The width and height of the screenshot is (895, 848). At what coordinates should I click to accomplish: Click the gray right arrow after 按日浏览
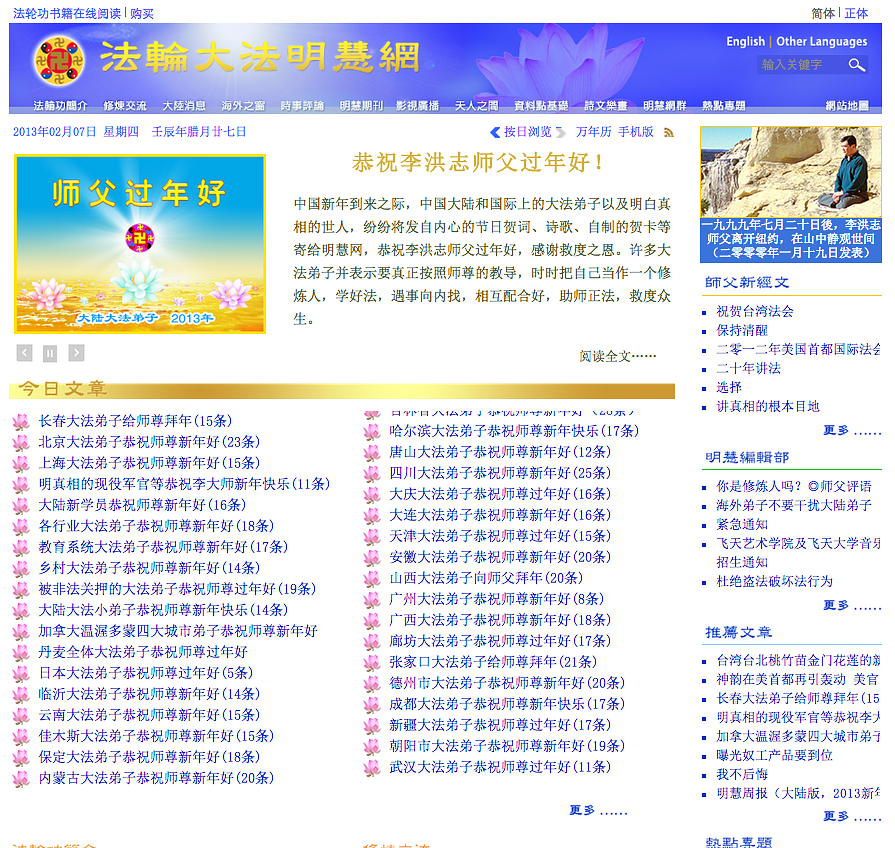coord(561,132)
